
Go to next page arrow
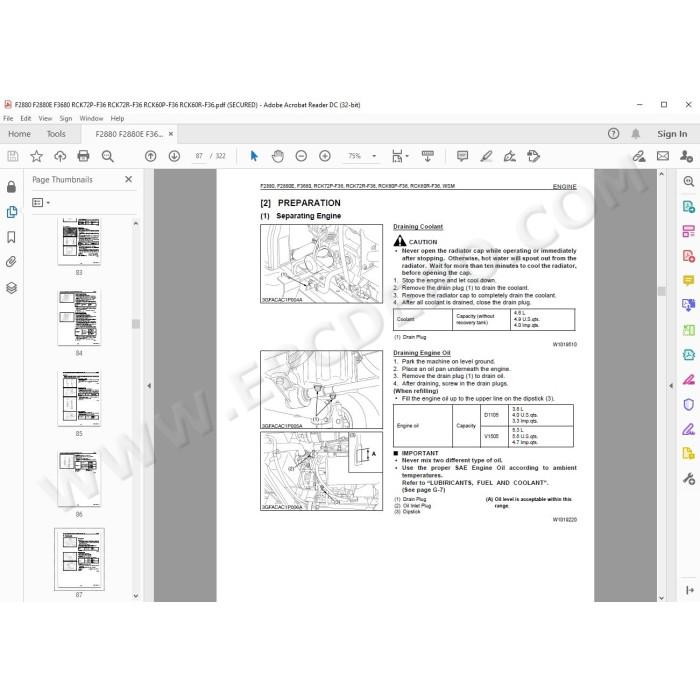pyautogui.click(x=174, y=156)
